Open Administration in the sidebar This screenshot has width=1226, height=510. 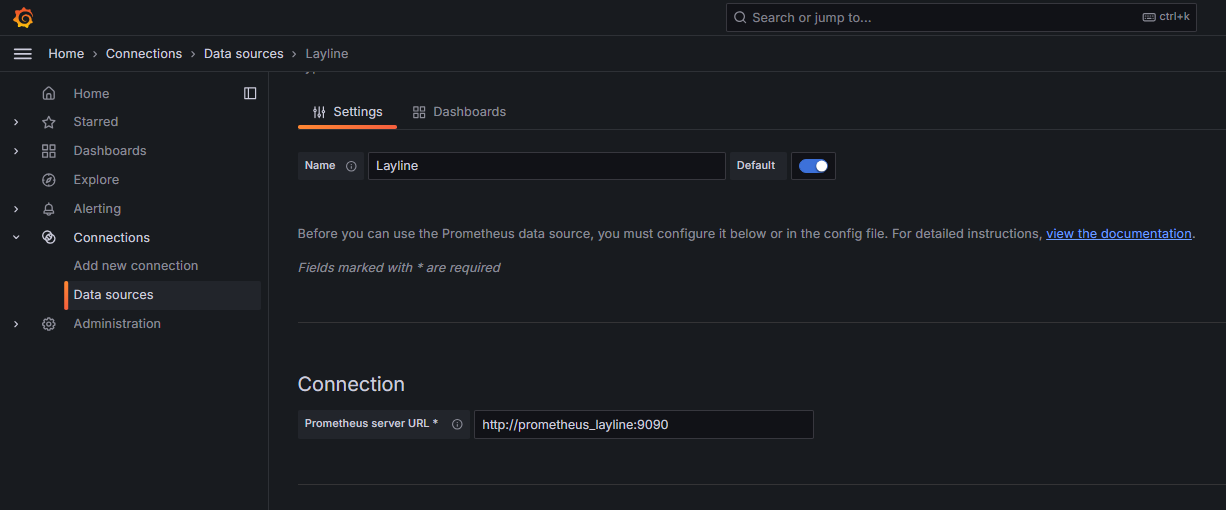tap(117, 324)
